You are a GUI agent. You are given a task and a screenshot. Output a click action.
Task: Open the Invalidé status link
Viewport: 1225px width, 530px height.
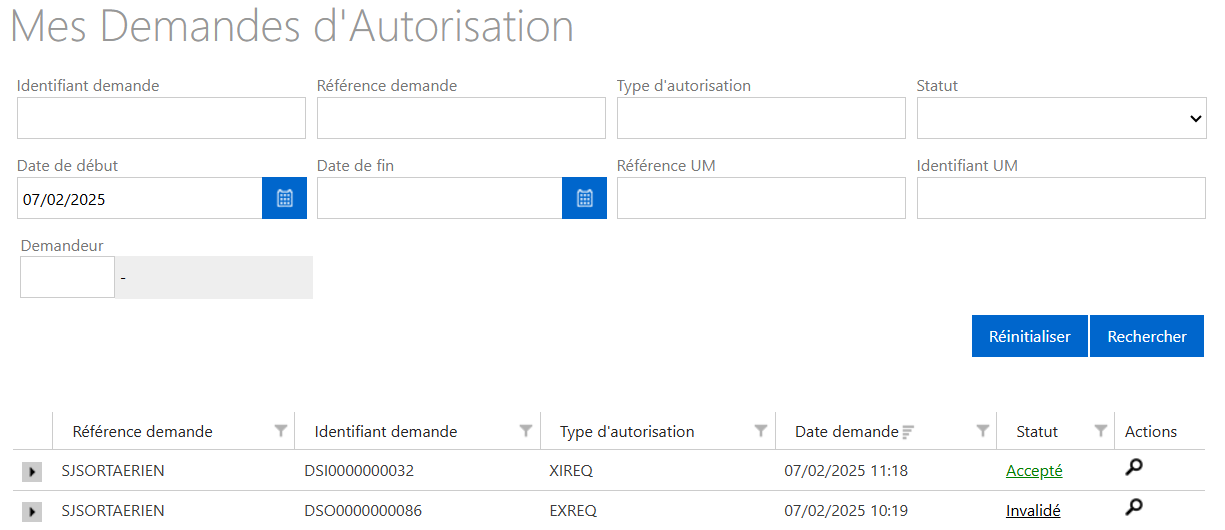point(1033,511)
